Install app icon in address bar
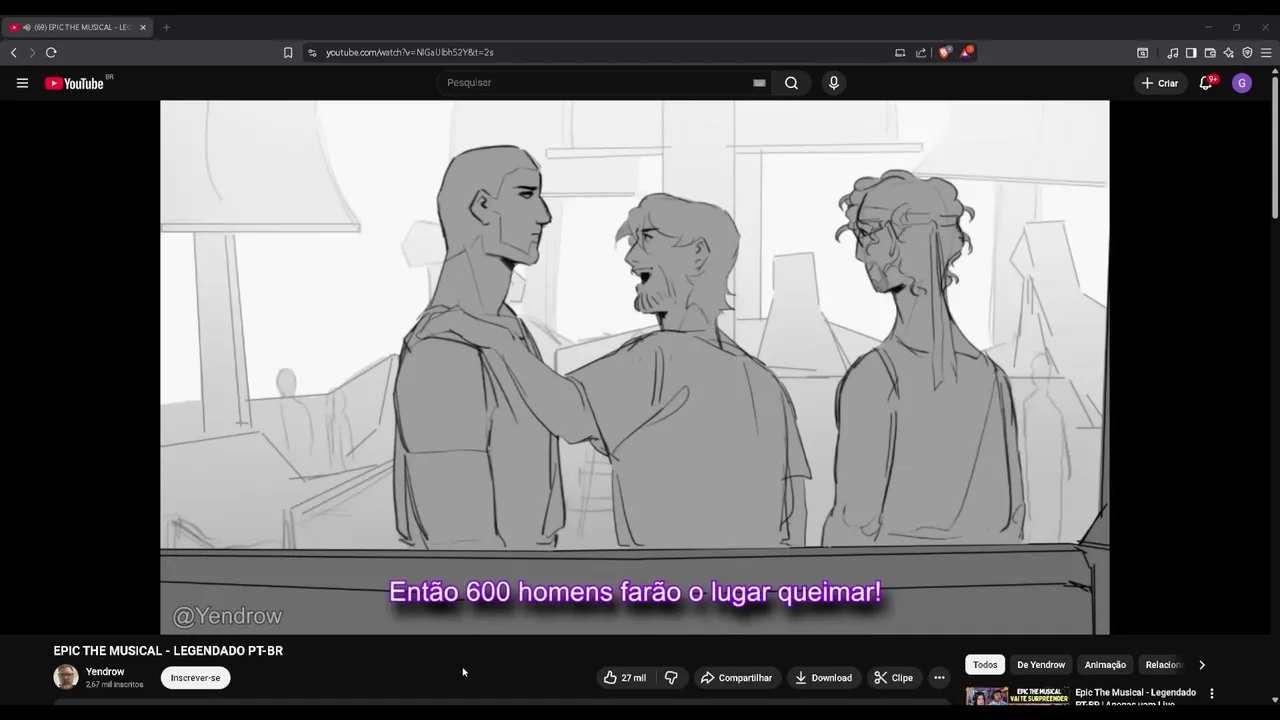 coord(900,53)
